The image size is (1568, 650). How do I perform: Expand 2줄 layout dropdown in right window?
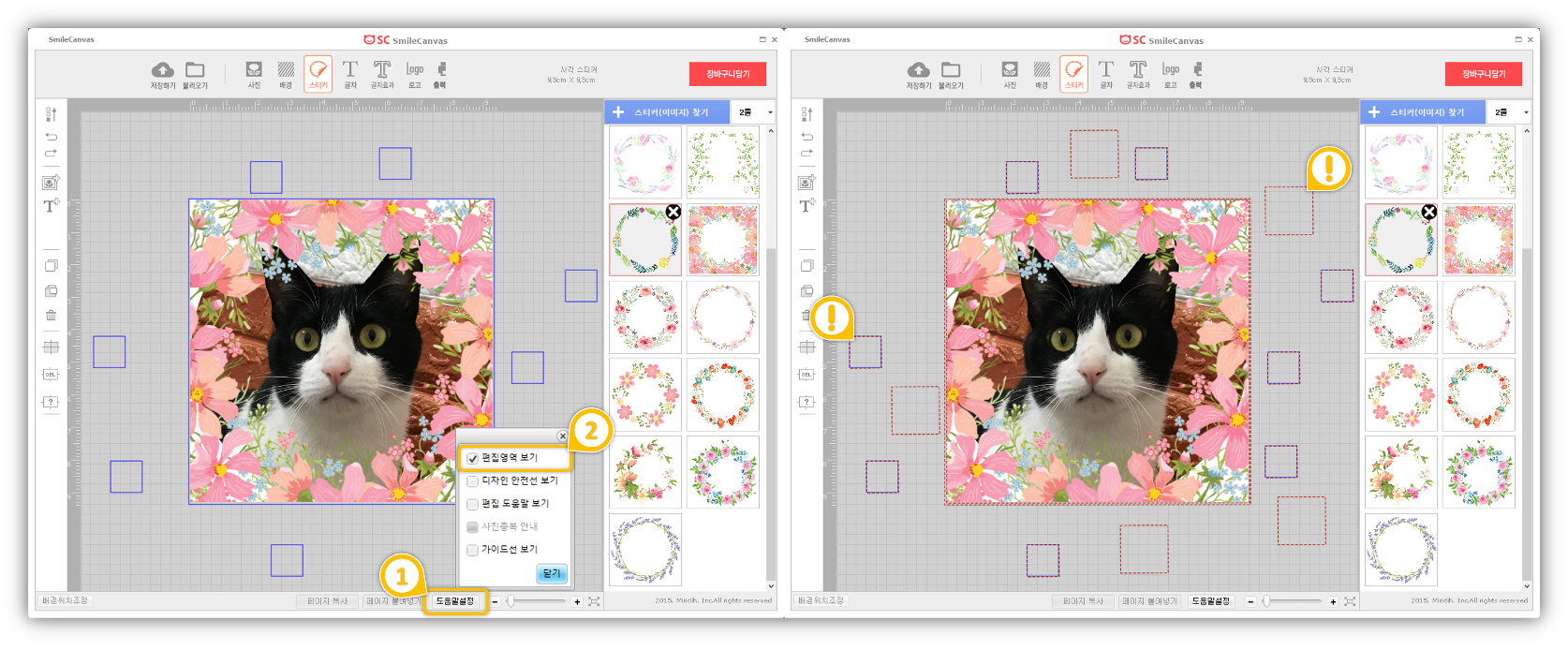pos(1509,112)
